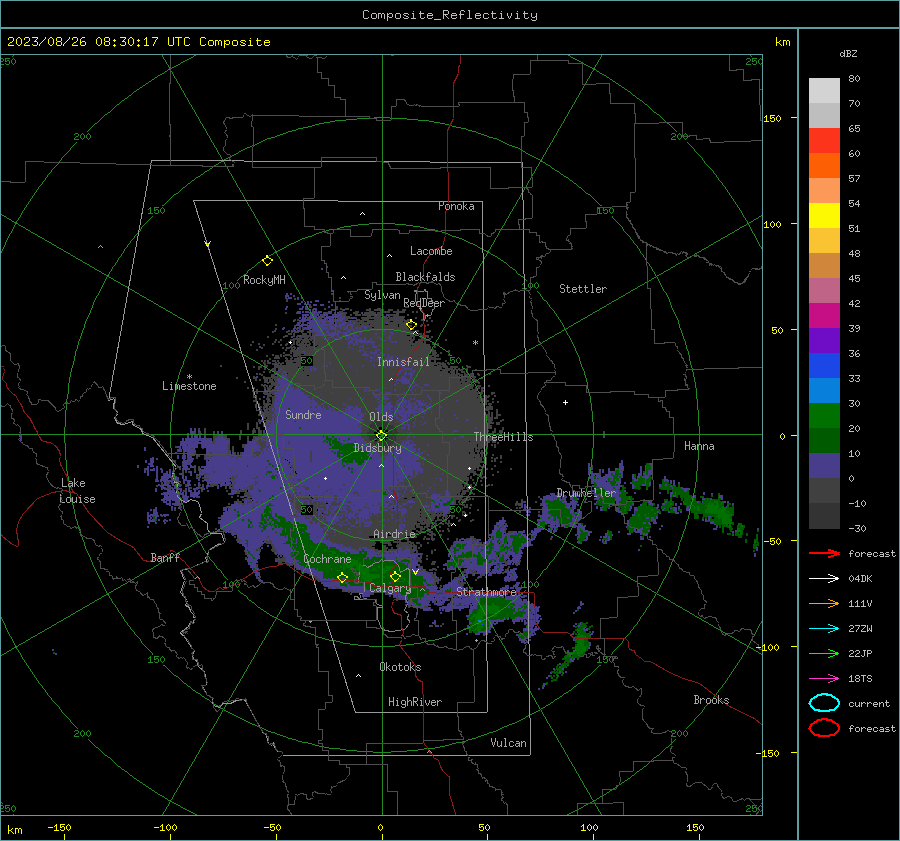Click the dBZ legend heading
Viewport: 900px width, 841px height.
pos(848,53)
